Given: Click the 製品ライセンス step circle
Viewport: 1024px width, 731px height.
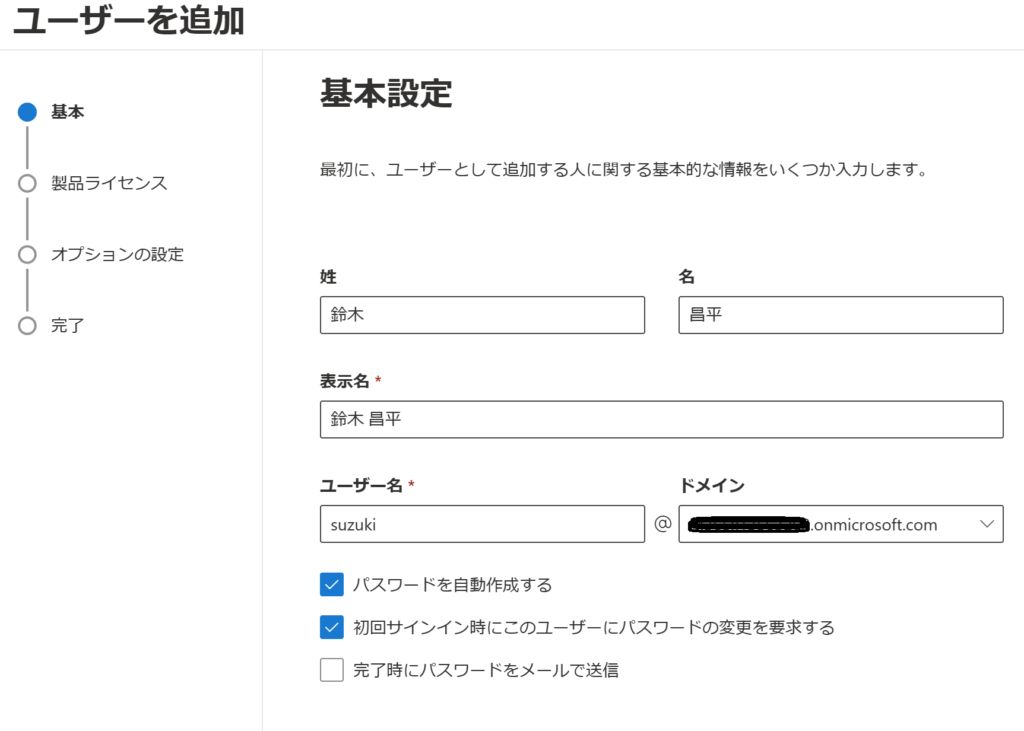Looking at the screenshot, I should tap(27, 183).
